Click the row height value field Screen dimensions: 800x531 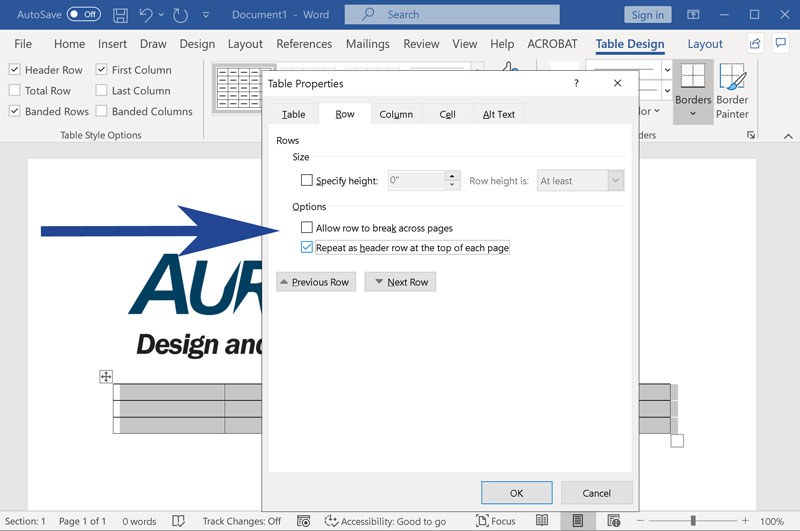click(416, 180)
